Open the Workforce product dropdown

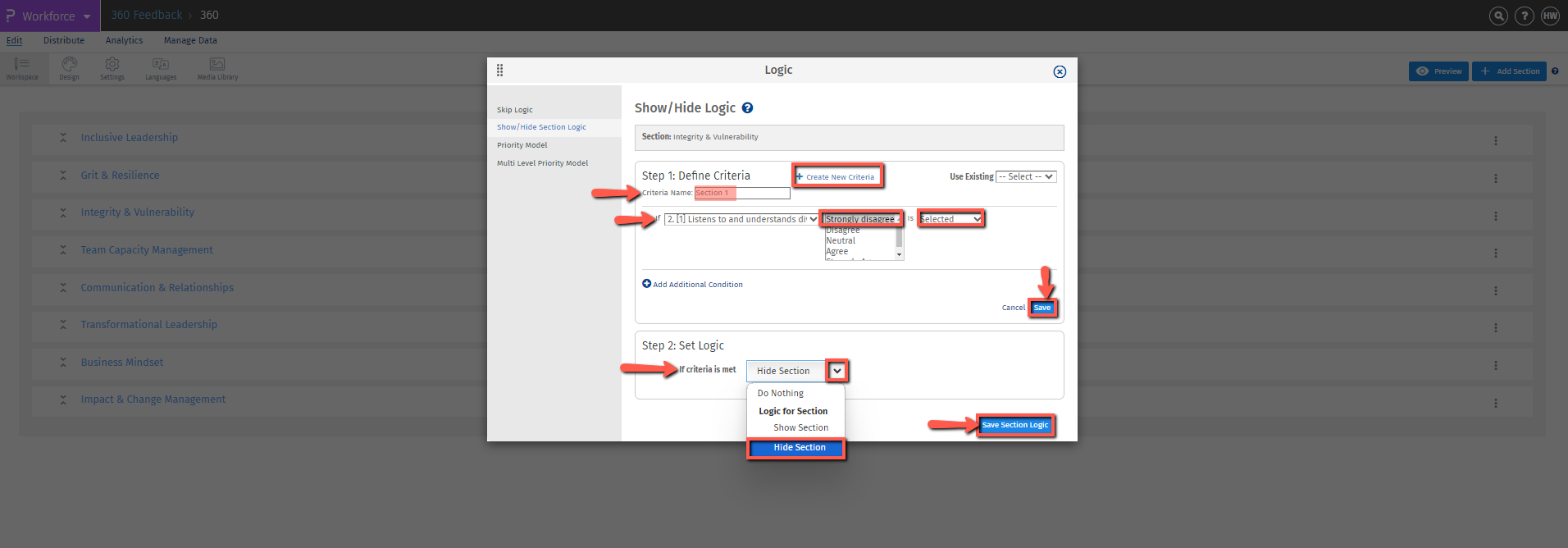pyautogui.click(x=49, y=16)
